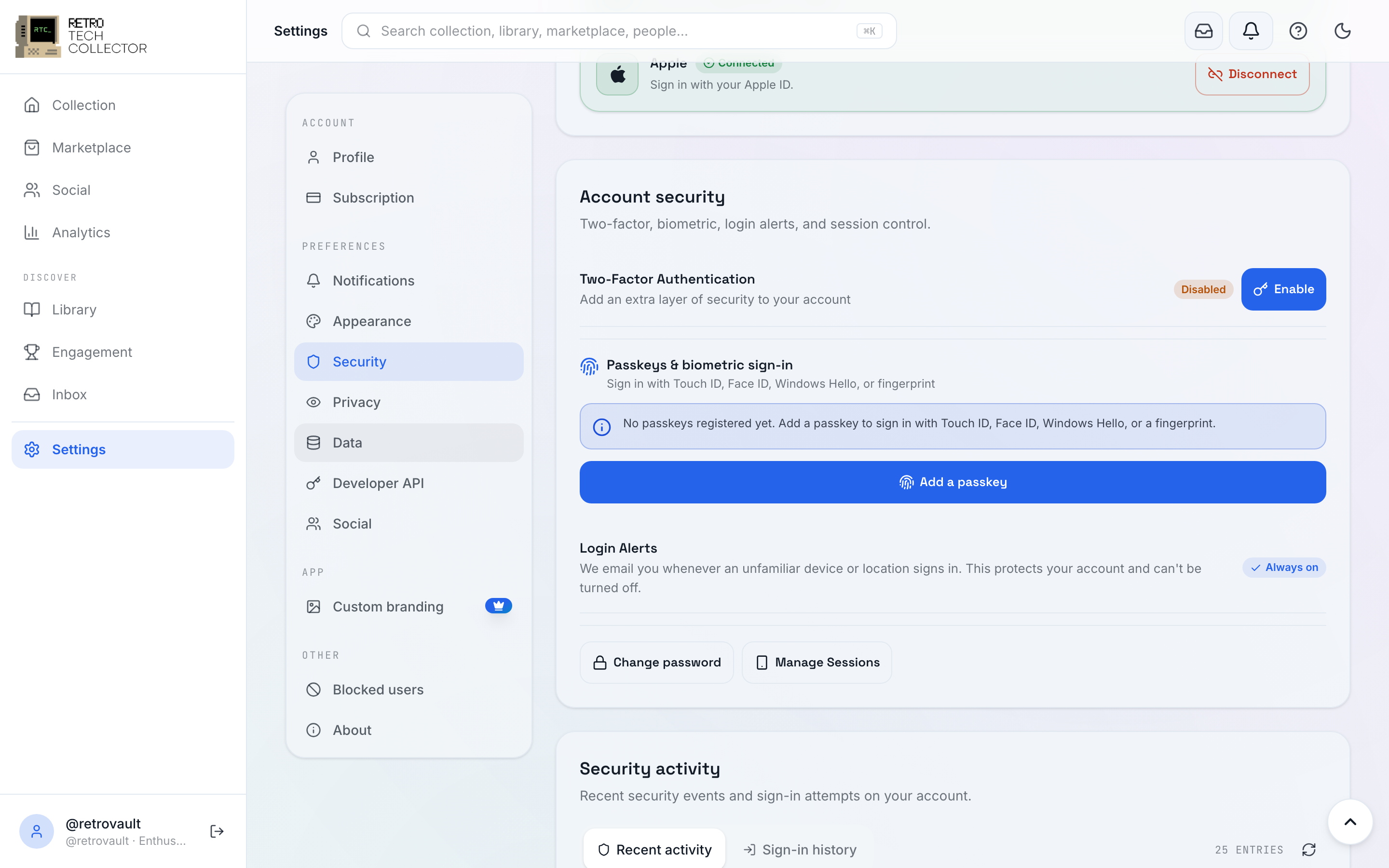The image size is (1389, 868).
Task: Click the Settings page title in header
Action: tap(301, 31)
